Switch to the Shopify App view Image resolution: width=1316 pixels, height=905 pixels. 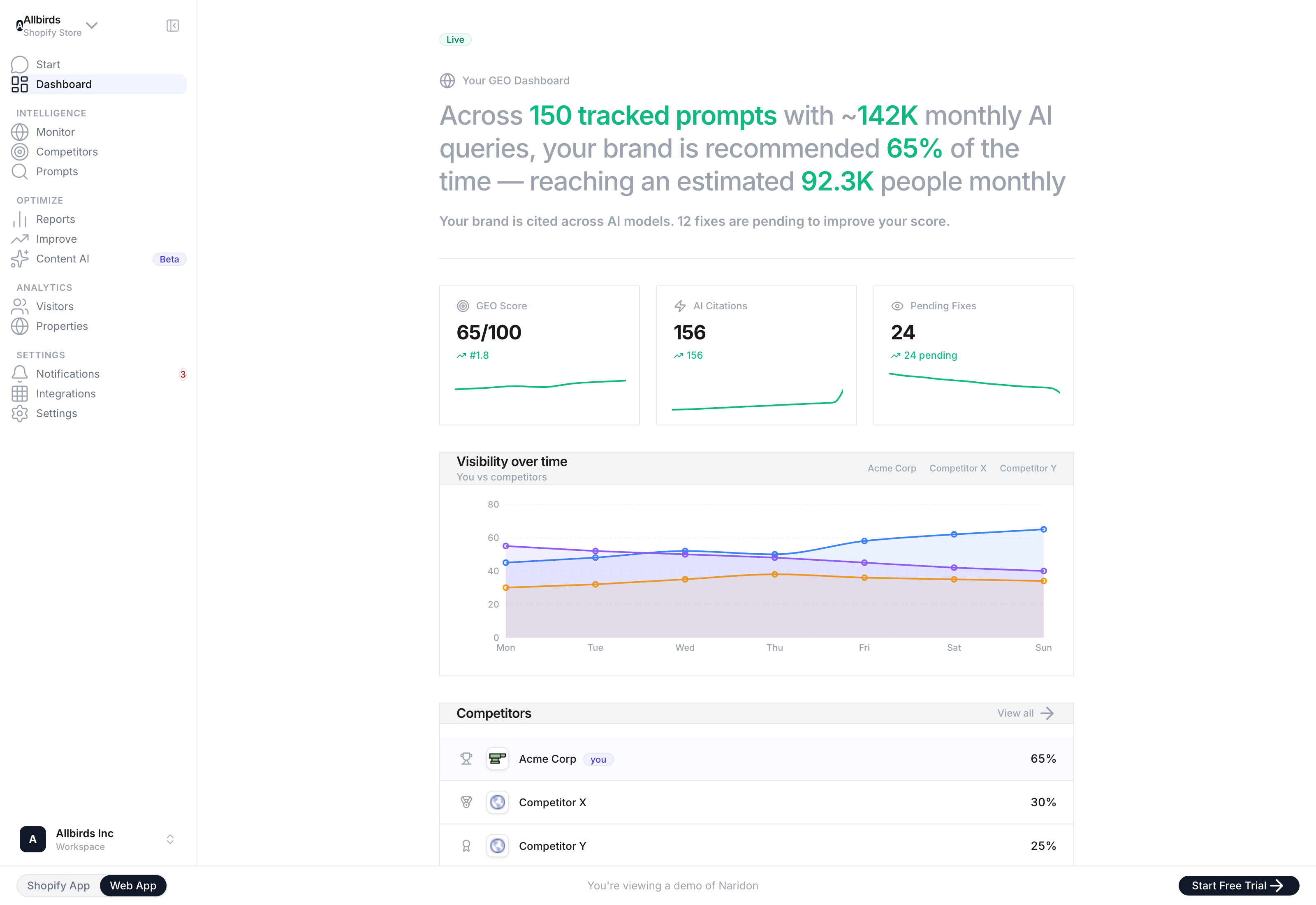click(58, 886)
